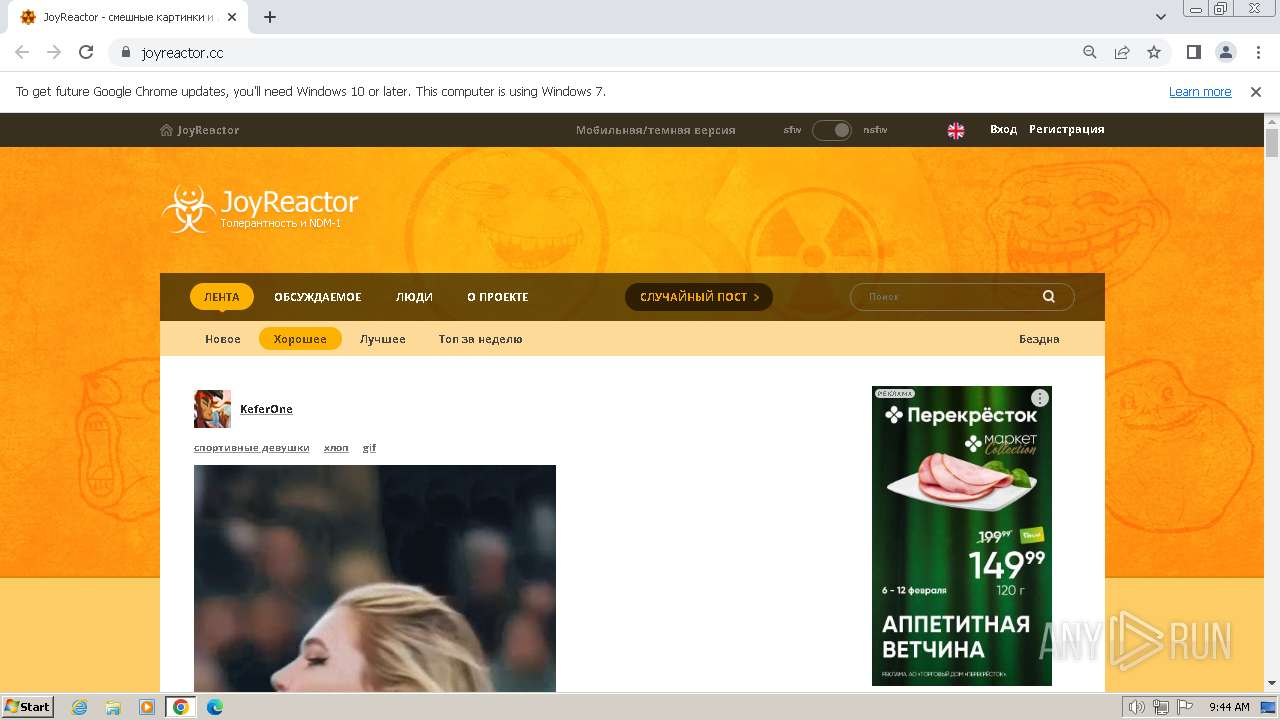
Task: Open Chrome profile avatar
Action: click(x=1225, y=52)
